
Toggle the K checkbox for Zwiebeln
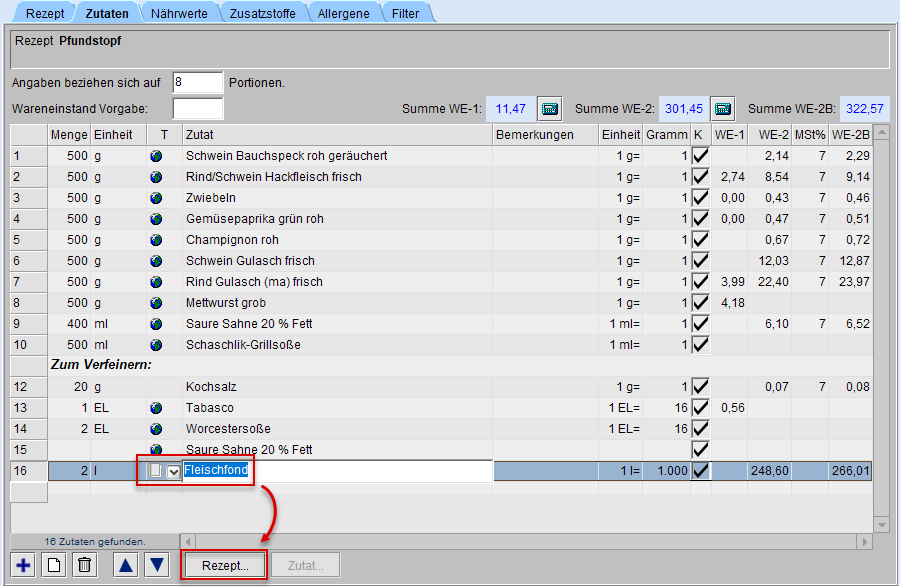(700, 198)
